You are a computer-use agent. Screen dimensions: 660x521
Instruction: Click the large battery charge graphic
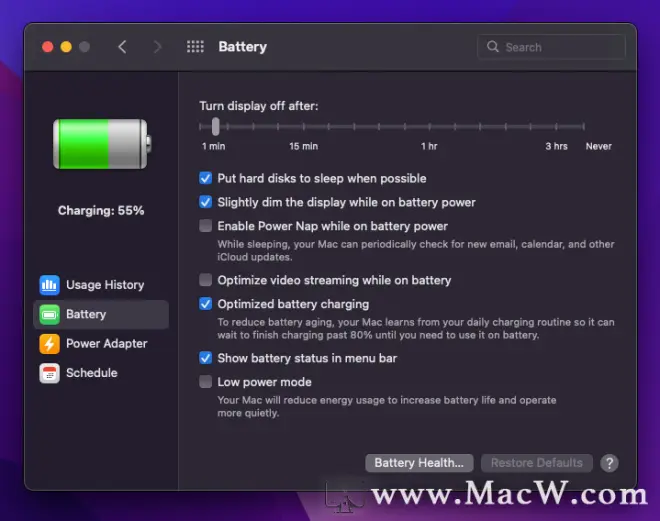point(102,144)
